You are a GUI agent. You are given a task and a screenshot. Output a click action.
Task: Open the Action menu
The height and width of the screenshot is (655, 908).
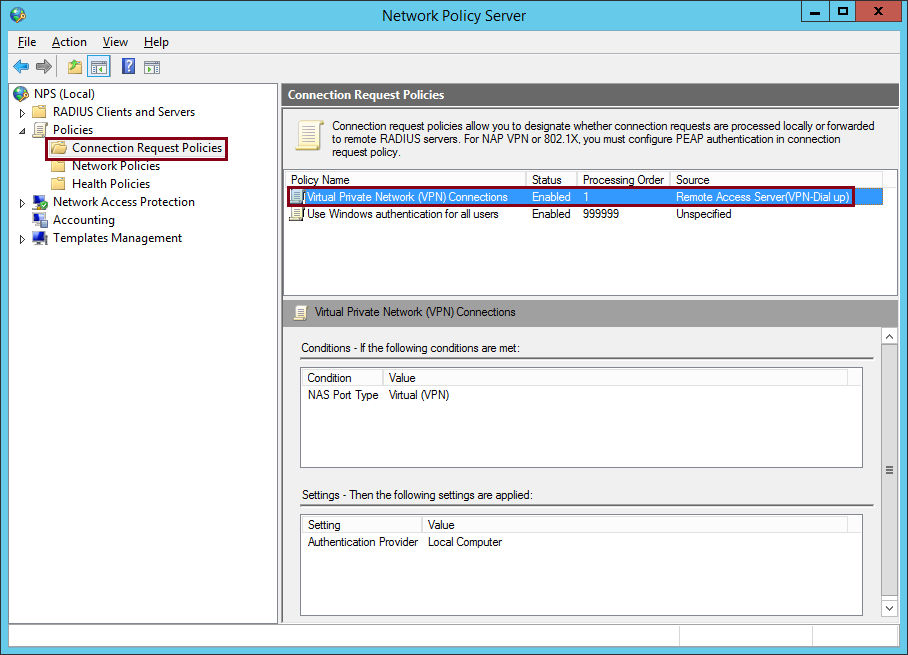point(69,42)
